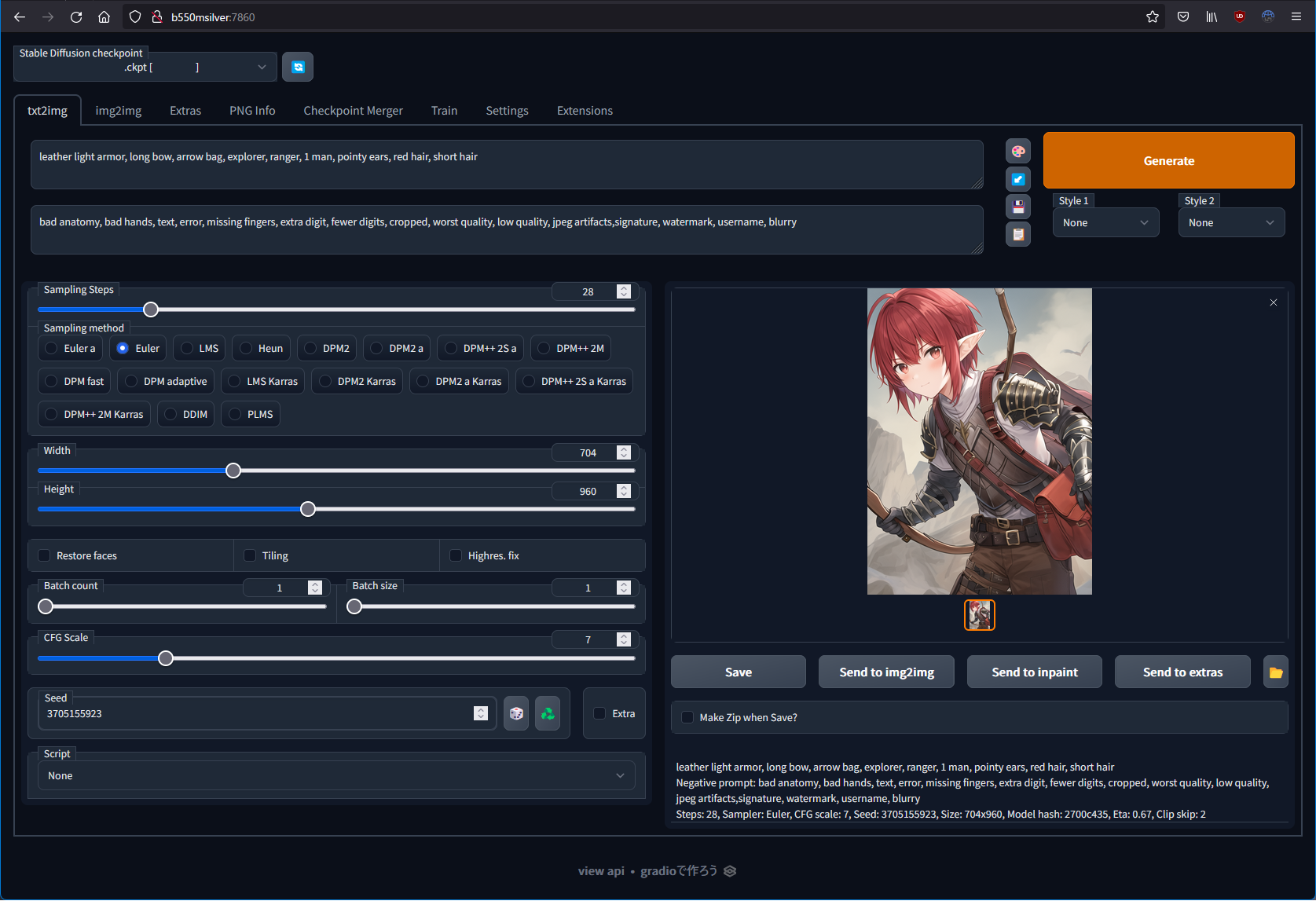Enable the Tiling option
The image size is (1316, 901).
[248, 555]
